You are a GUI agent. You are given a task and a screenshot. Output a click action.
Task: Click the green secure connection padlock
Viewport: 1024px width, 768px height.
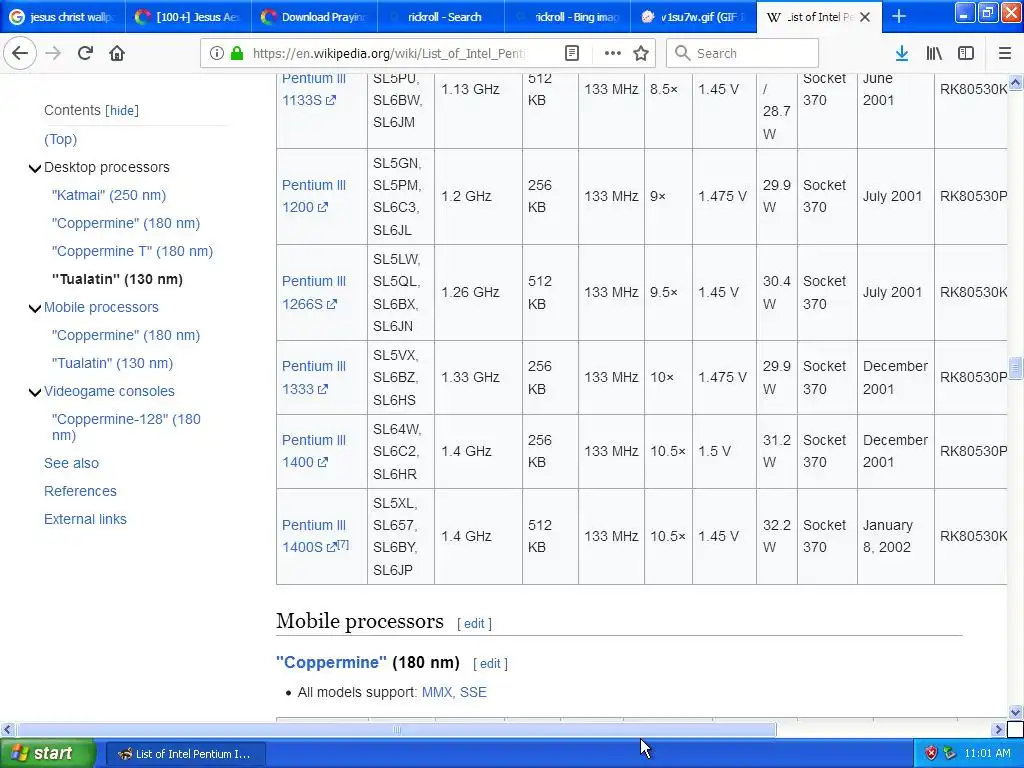click(x=237, y=54)
